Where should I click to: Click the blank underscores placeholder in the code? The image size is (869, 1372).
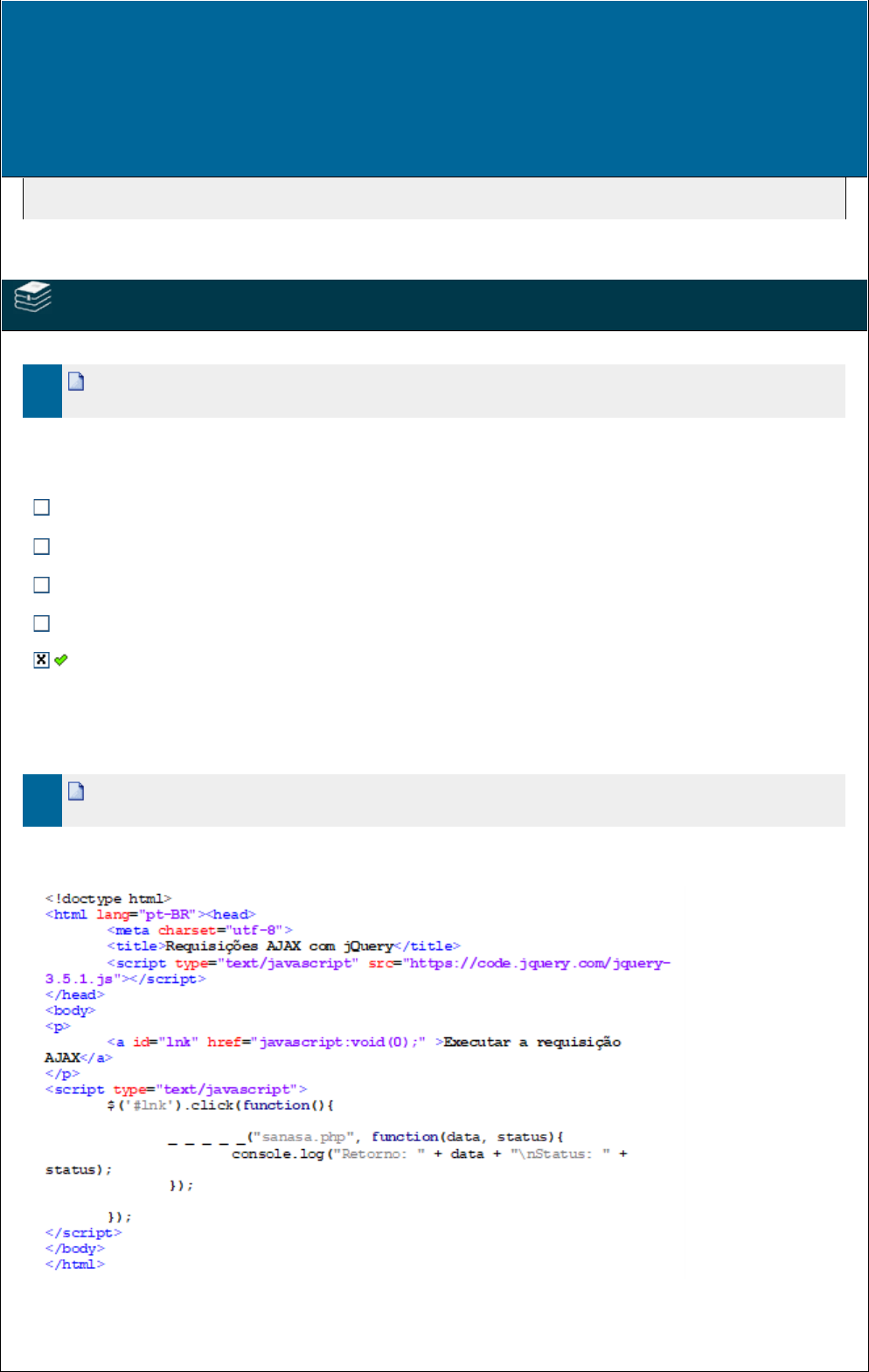click(x=206, y=1140)
